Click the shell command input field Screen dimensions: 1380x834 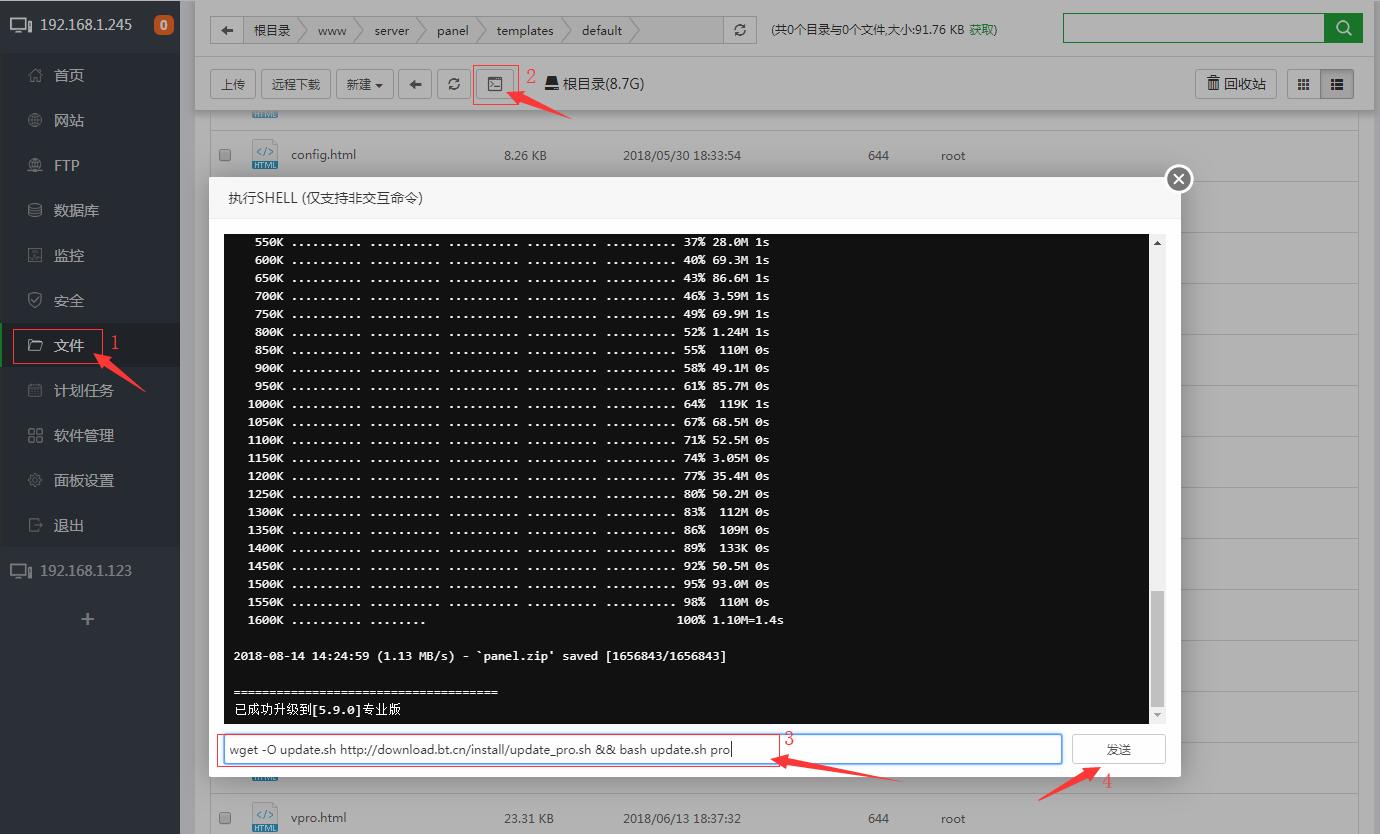(642, 749)
